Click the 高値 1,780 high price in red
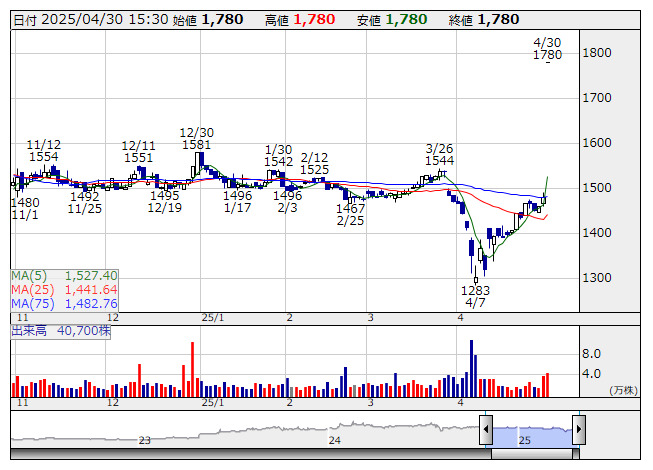 click(300, 20)
